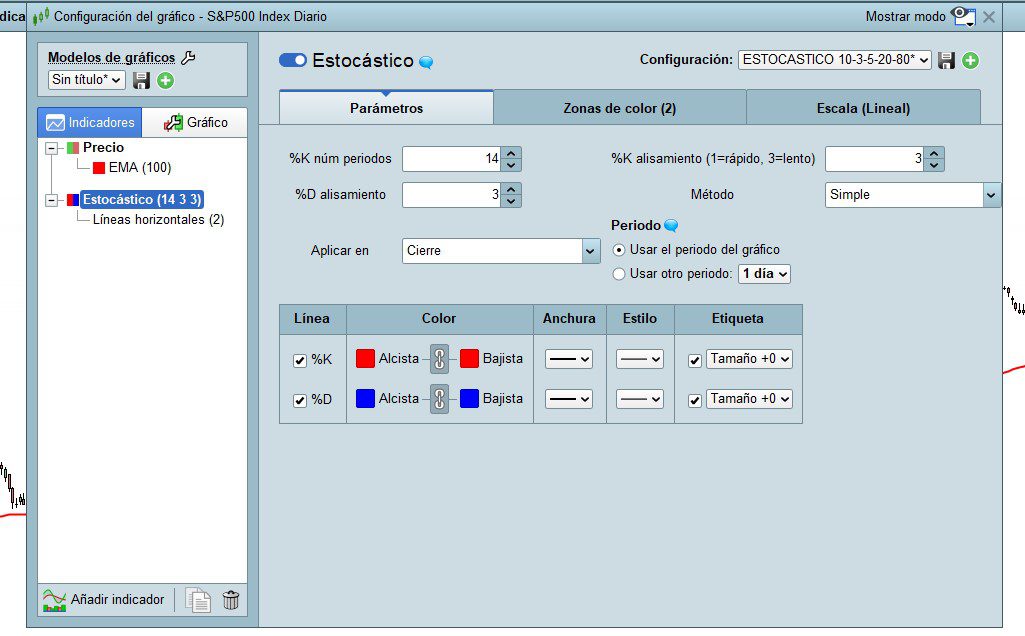Change the %D Alcista blue color swatch

point(365,399)
